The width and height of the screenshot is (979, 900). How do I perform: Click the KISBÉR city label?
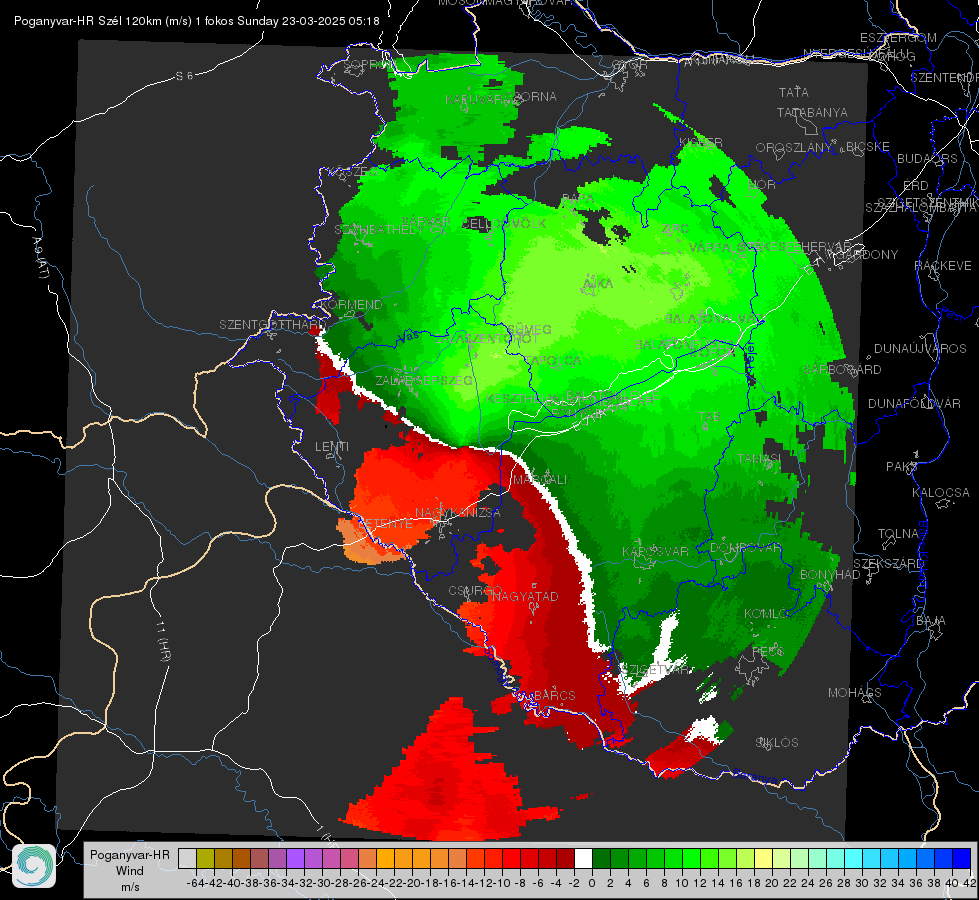[701, 142]
